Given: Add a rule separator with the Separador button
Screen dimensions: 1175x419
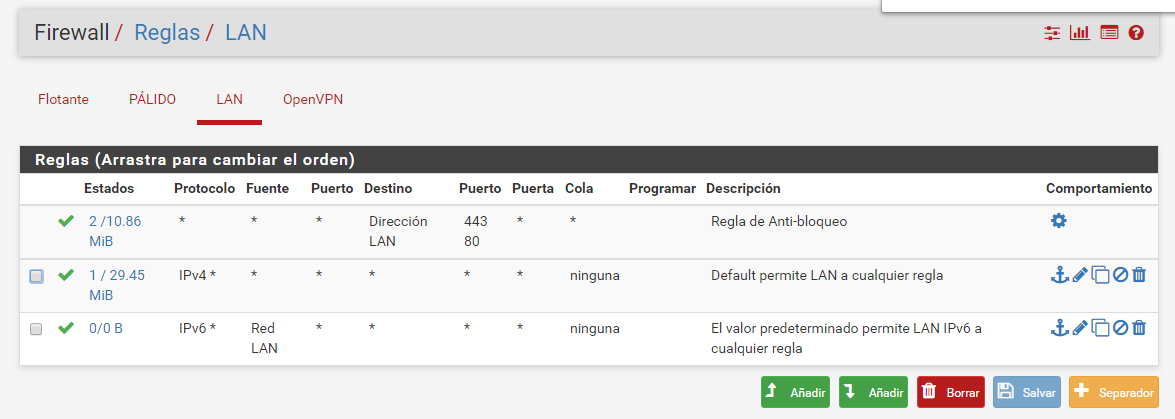Looking at the screenshot, I should pos(1113,393).
